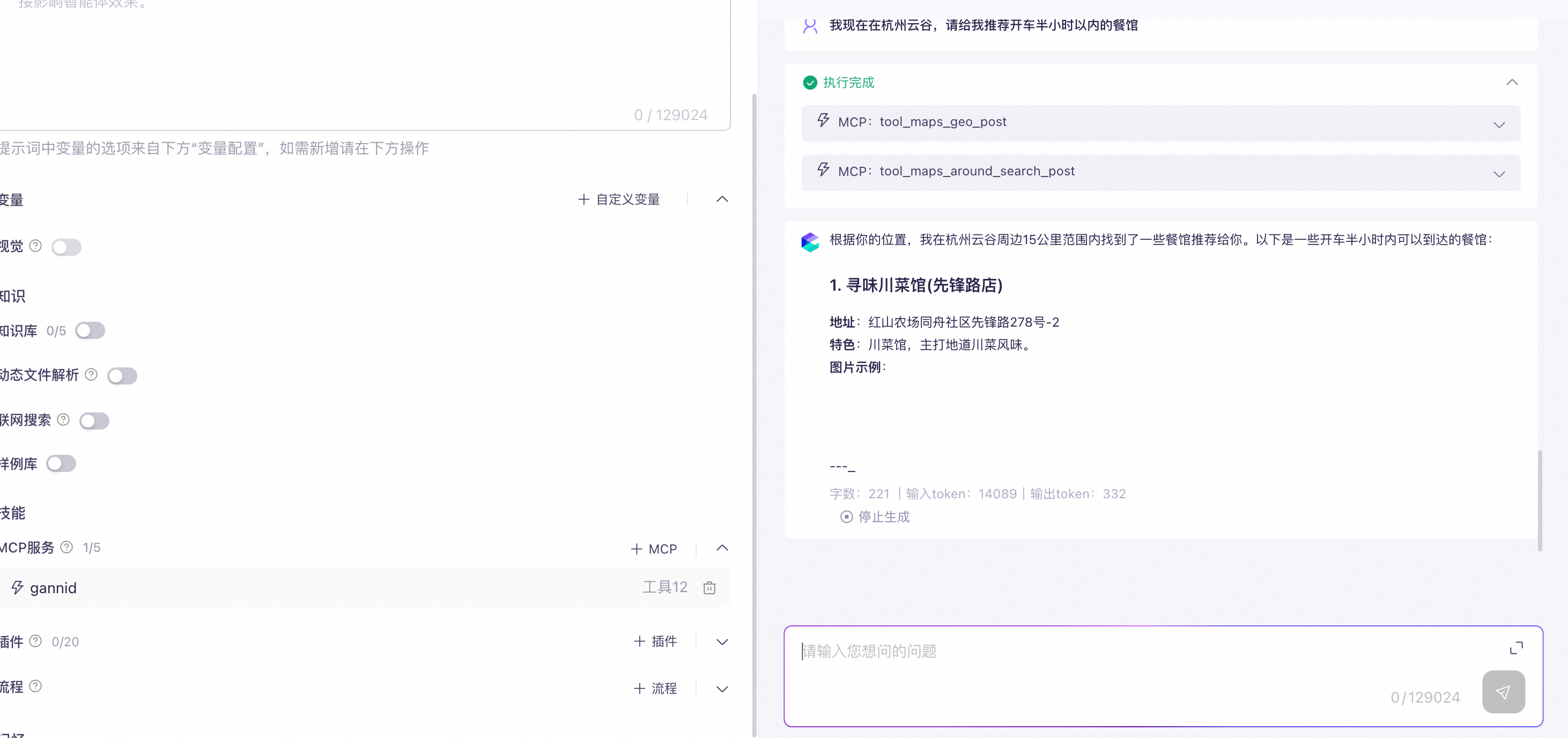
Task: Turn on 联网搜索 switch
Action: 94,421
